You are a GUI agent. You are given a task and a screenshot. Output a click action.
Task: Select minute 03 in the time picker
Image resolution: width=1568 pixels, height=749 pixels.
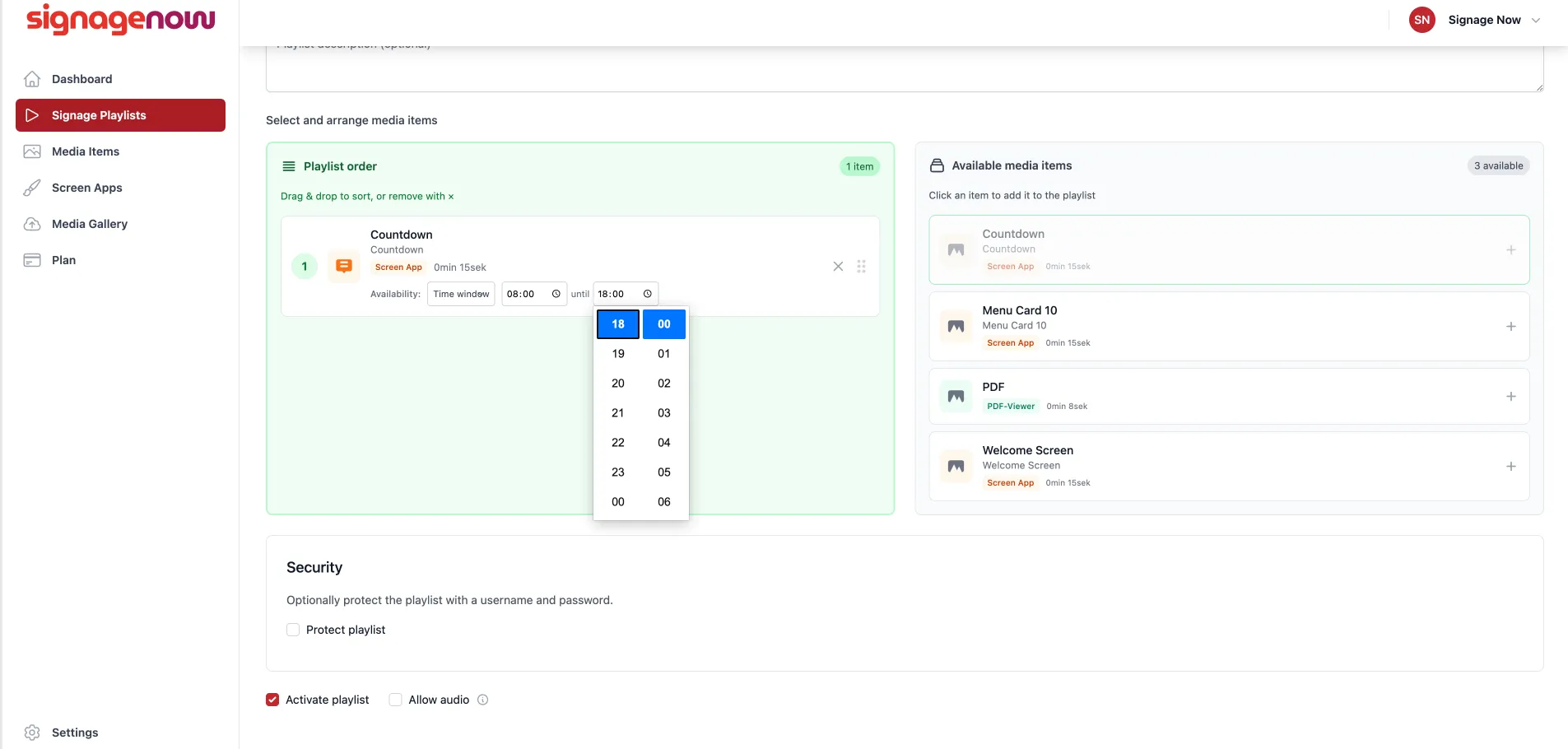pos(664,413)
